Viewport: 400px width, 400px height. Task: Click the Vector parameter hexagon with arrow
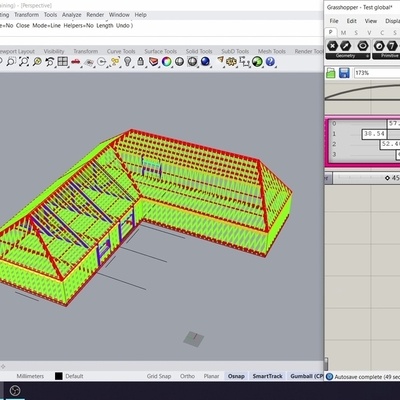tap(346, 46)
